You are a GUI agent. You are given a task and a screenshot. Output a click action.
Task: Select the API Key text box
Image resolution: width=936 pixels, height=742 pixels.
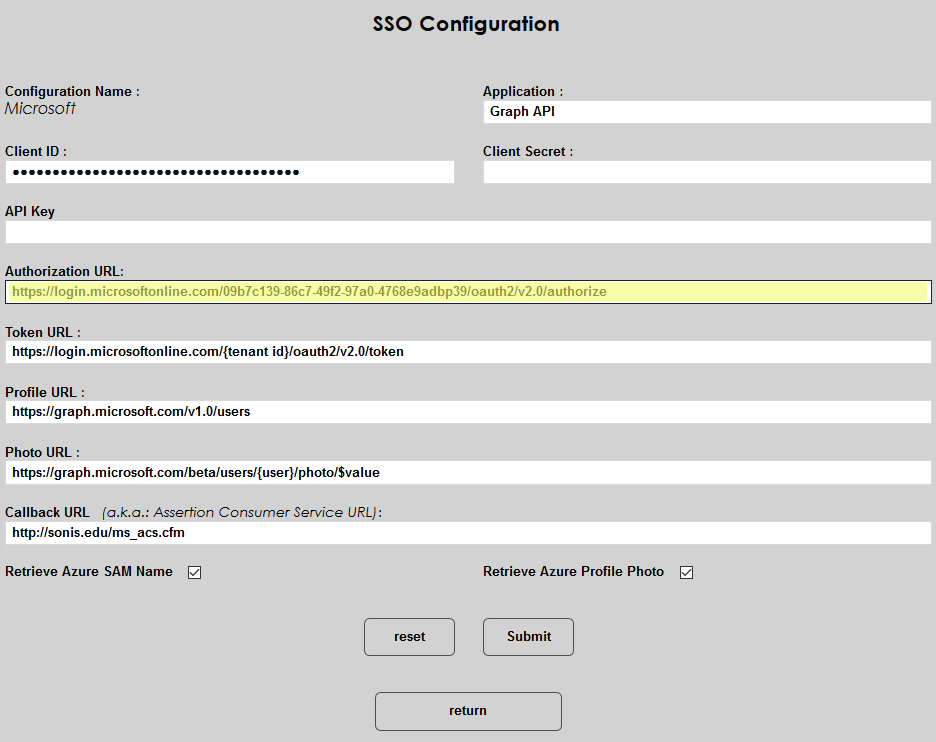[468, 232]
